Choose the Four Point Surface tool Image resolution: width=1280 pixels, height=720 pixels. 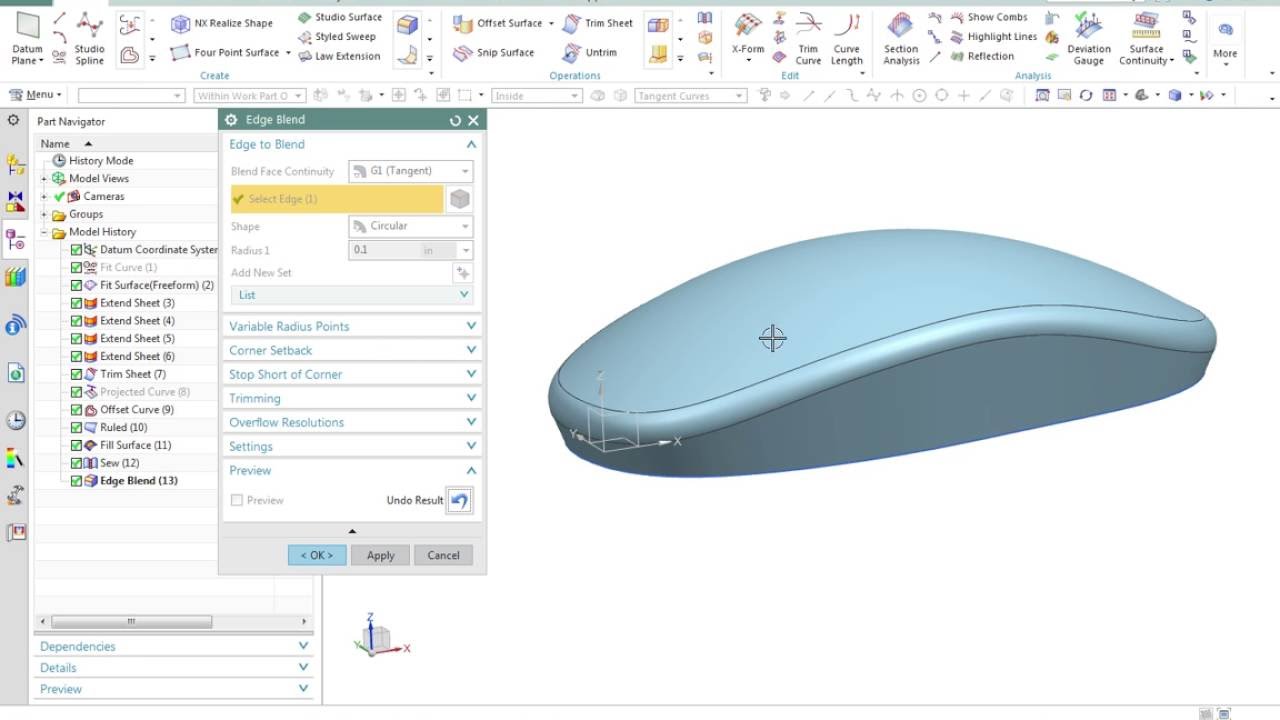click(226, 52)
